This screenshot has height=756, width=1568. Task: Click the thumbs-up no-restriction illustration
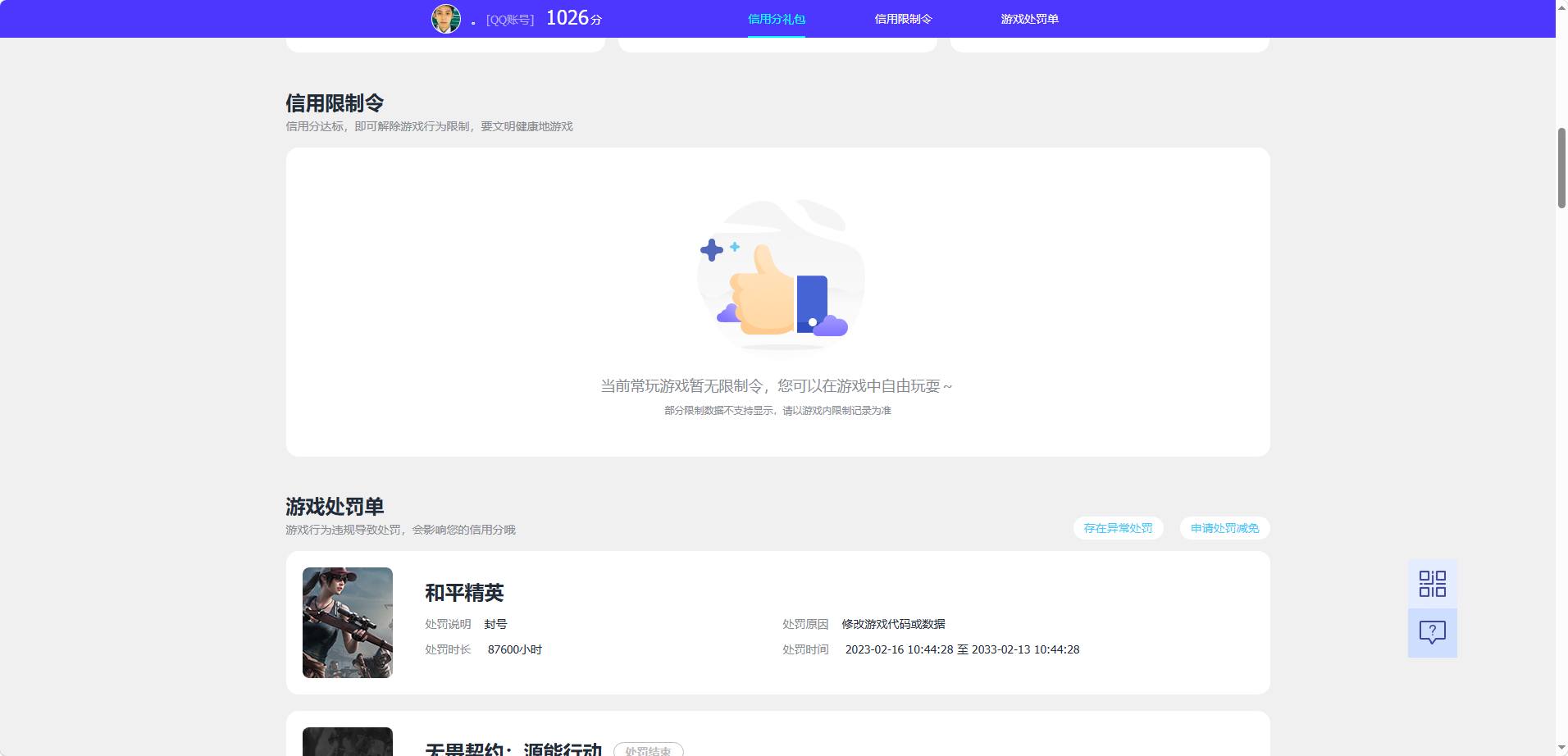[781, 276]
